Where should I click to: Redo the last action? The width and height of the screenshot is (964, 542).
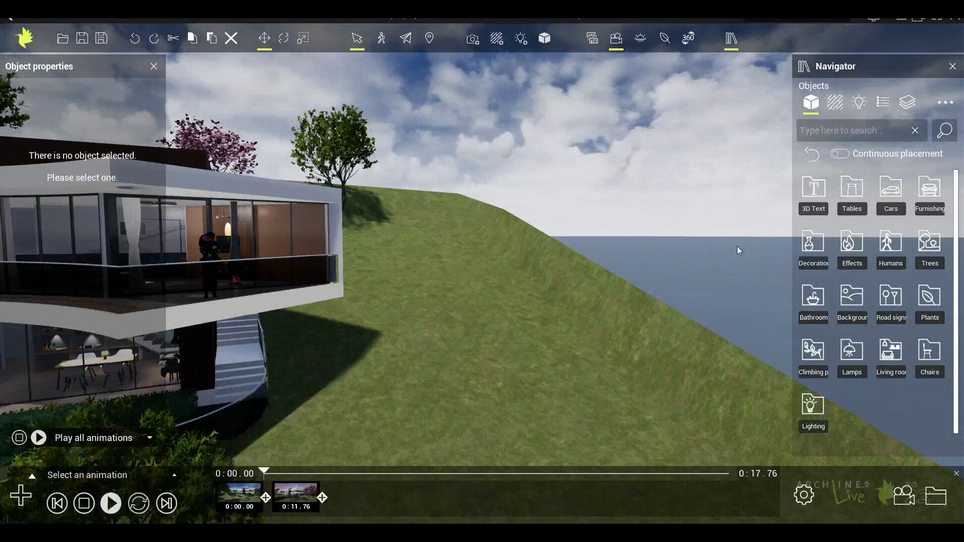(x=154, y=38)
